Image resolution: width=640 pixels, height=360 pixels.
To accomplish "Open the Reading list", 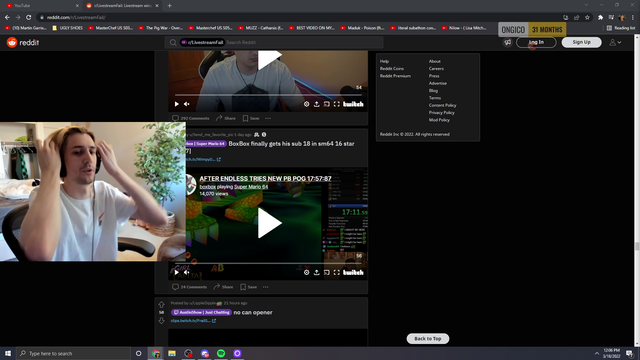I will pos(621,28).
